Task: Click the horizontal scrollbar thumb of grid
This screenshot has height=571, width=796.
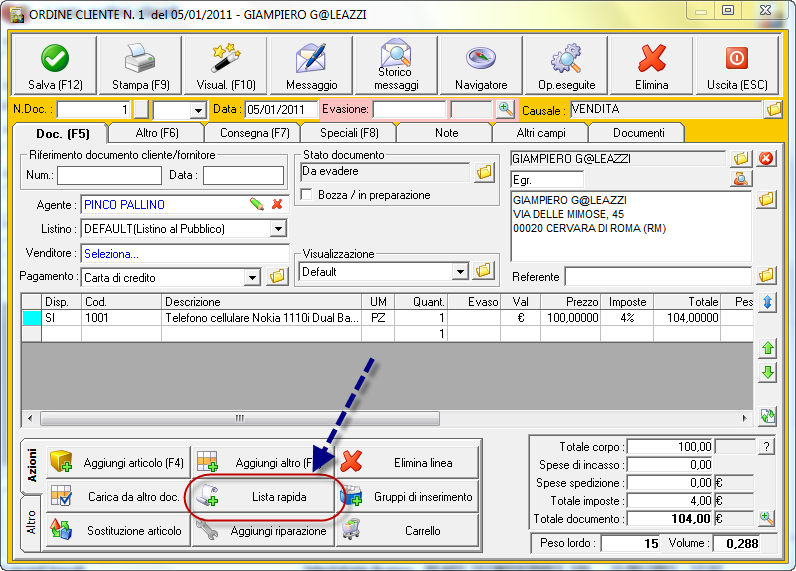Action: tap(240, 418)
